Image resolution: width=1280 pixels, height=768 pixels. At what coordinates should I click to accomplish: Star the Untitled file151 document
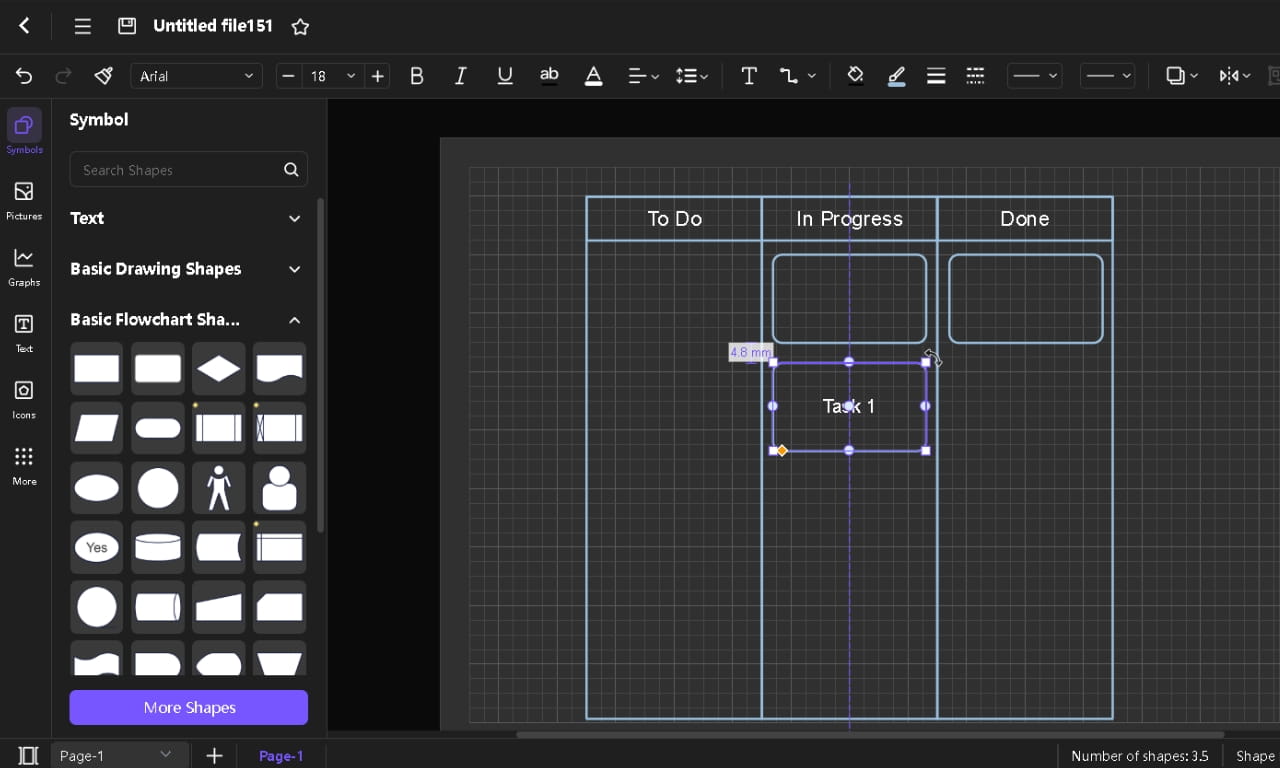(x=300, y=27)
